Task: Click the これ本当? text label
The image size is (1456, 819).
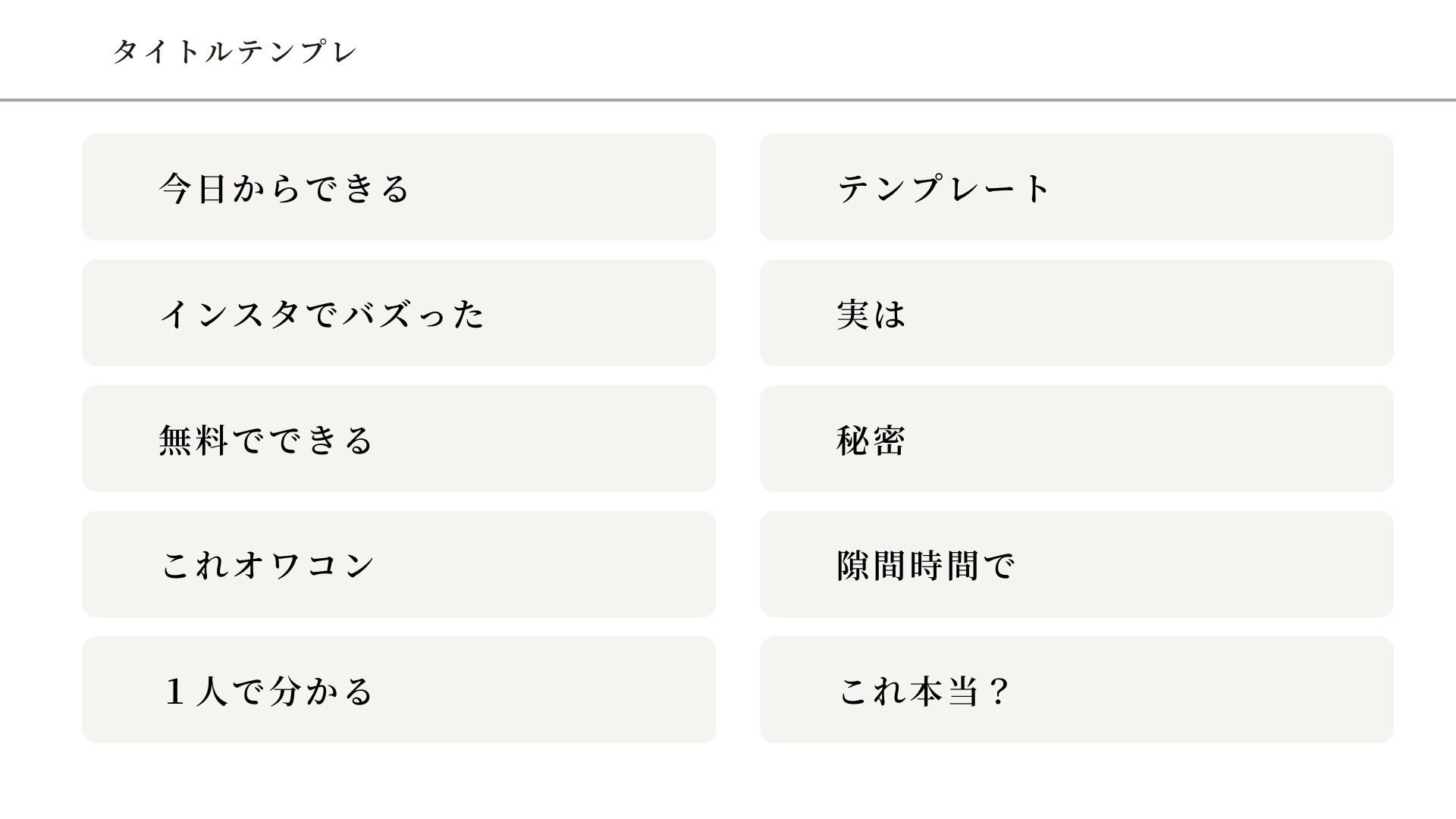Action: (x=924, y=692)
